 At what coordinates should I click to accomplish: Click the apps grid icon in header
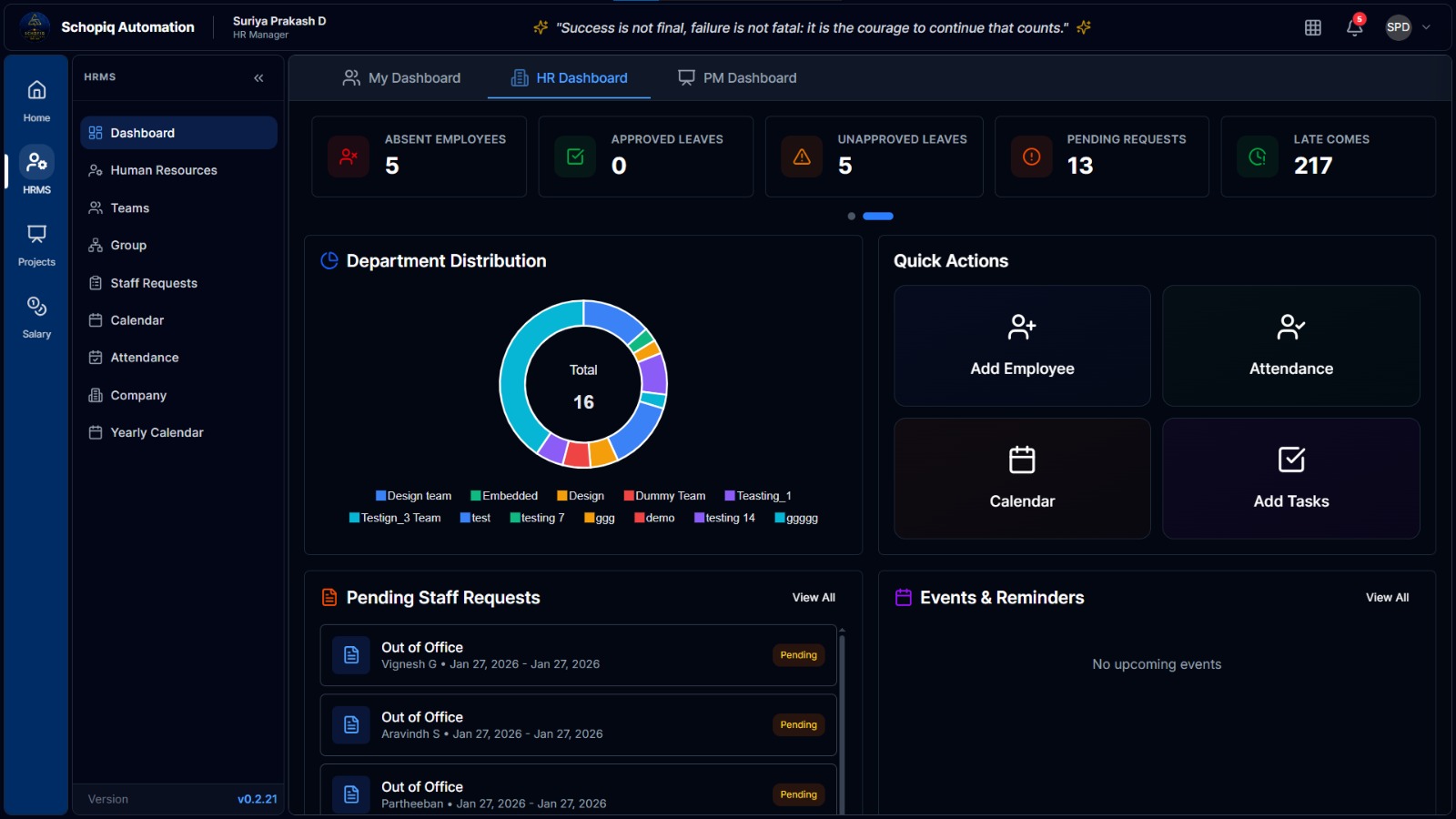tap(1313, 27)
